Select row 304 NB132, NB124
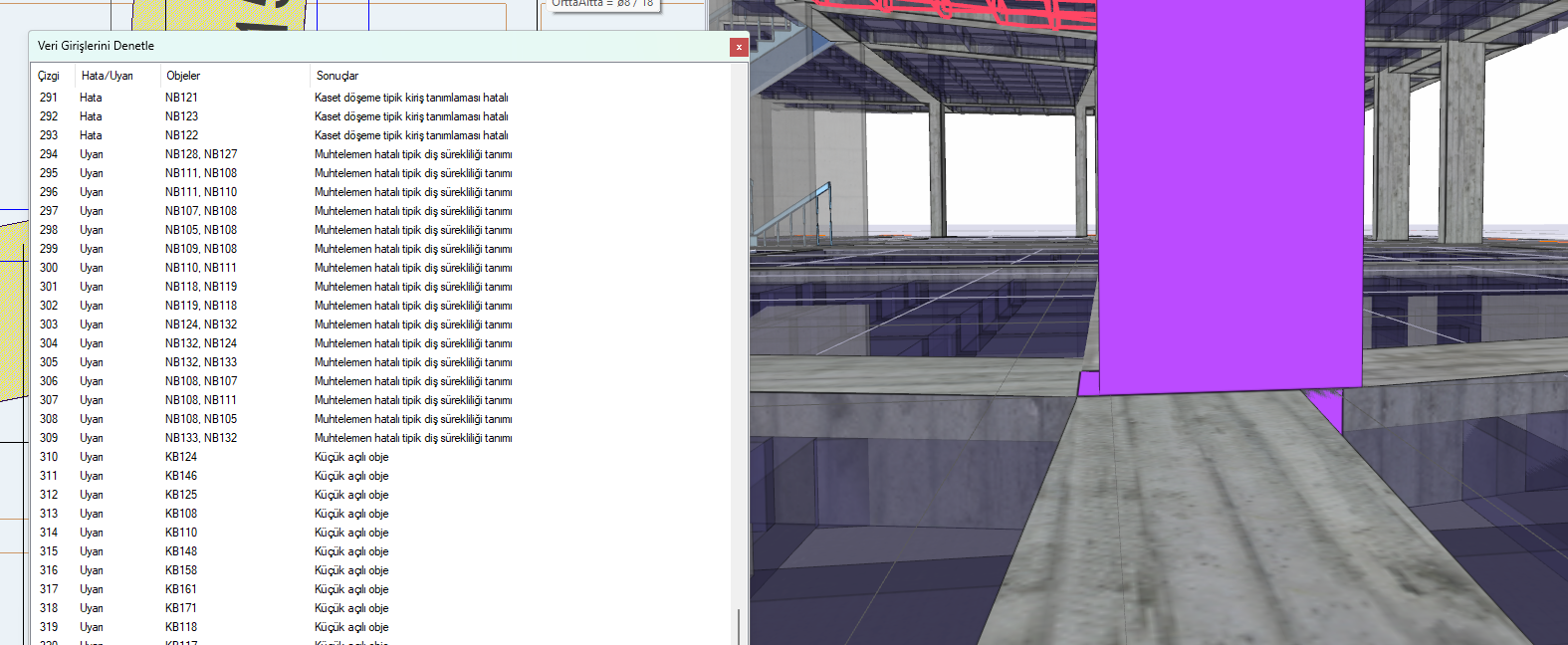 point(381,343)
